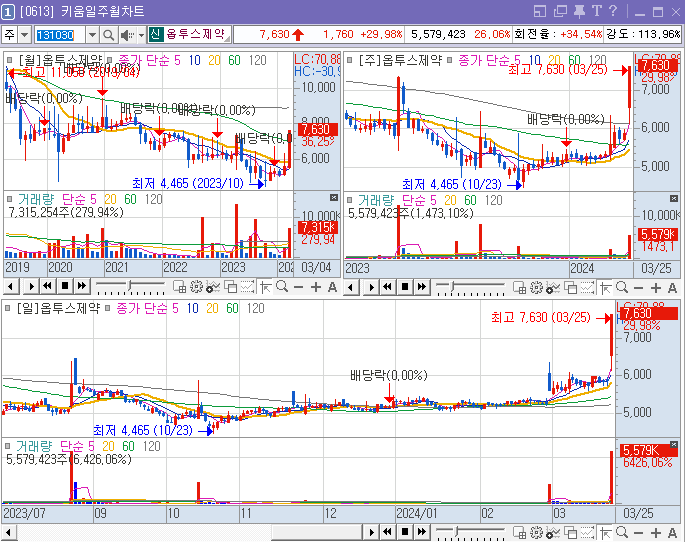This screenshot has width=685, height=542.
Task: Open the stock code history dropdown arrow
Action: point(92,35)
